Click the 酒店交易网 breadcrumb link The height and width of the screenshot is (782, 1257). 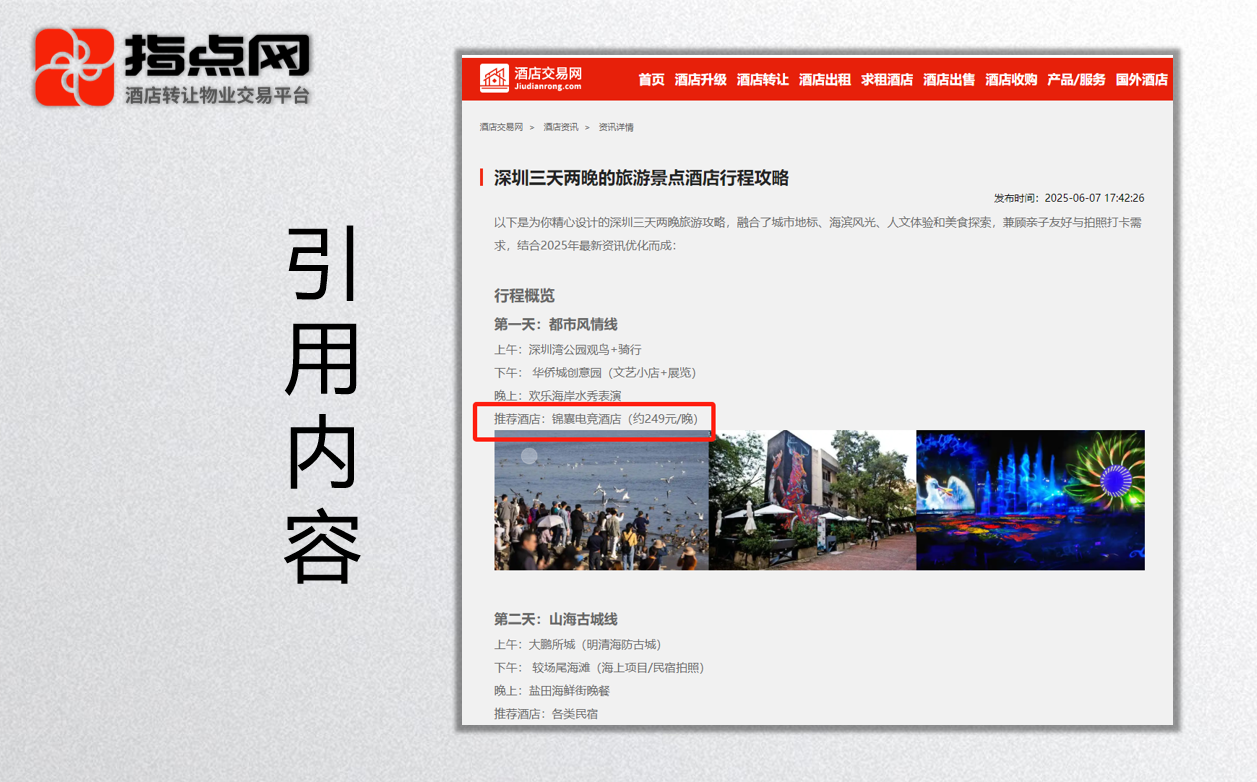tap(501, 127)
